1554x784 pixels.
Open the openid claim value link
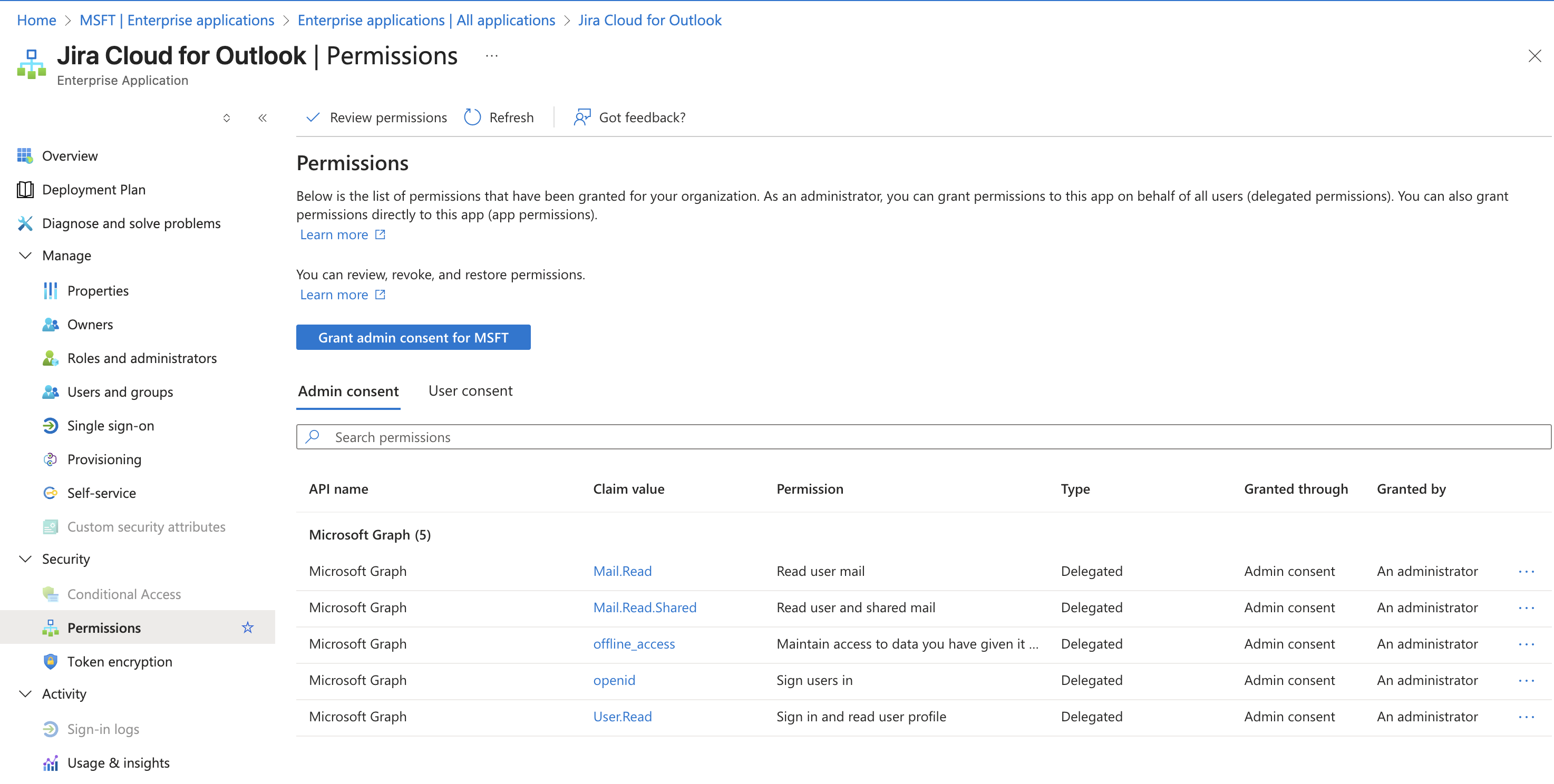click(x=614, y=680)
